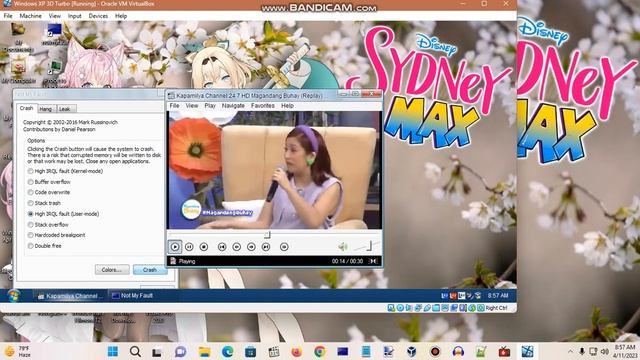Image resolution: width=640 pixels, height=360 pixels.
Task: Click the VirtualBox cube icon on taskbar
Action: 411,351
